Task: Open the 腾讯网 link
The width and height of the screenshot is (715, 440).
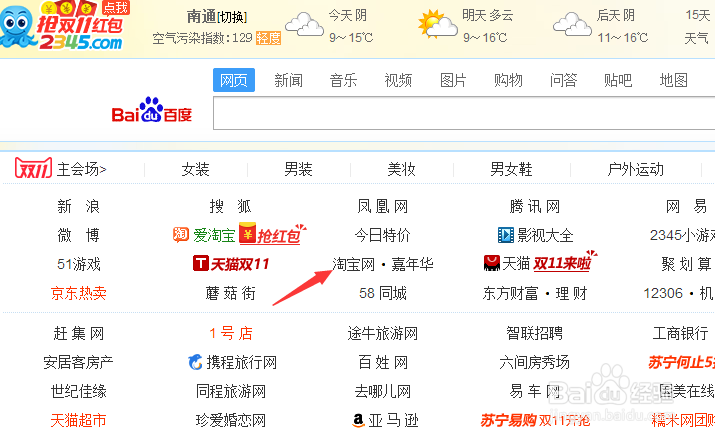Action: coord(534,207)
